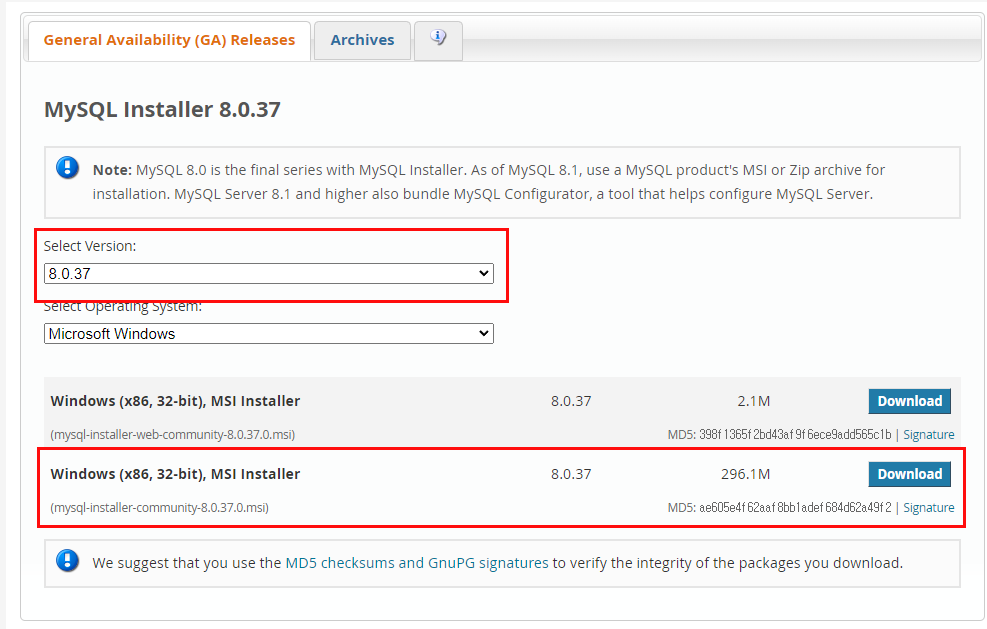The image size is (987, 629).
Task: Switch to the Archives tab
Action: tap(362, 40)
